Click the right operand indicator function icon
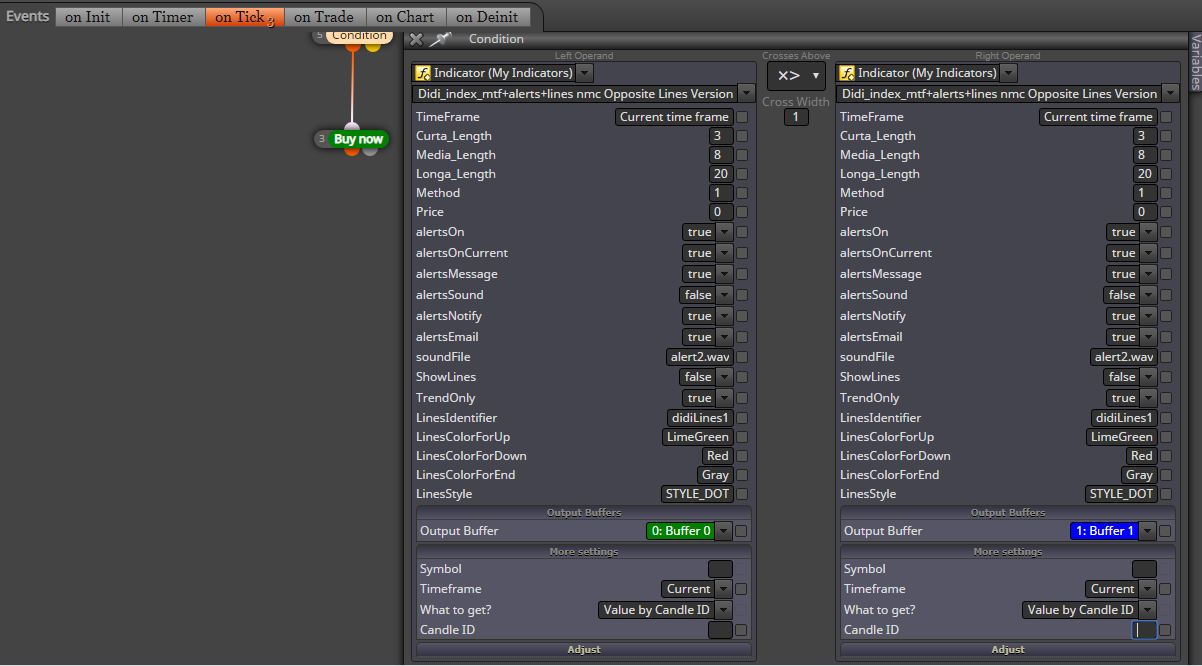Screen dimensions: 1202x666 click(847, 73)
